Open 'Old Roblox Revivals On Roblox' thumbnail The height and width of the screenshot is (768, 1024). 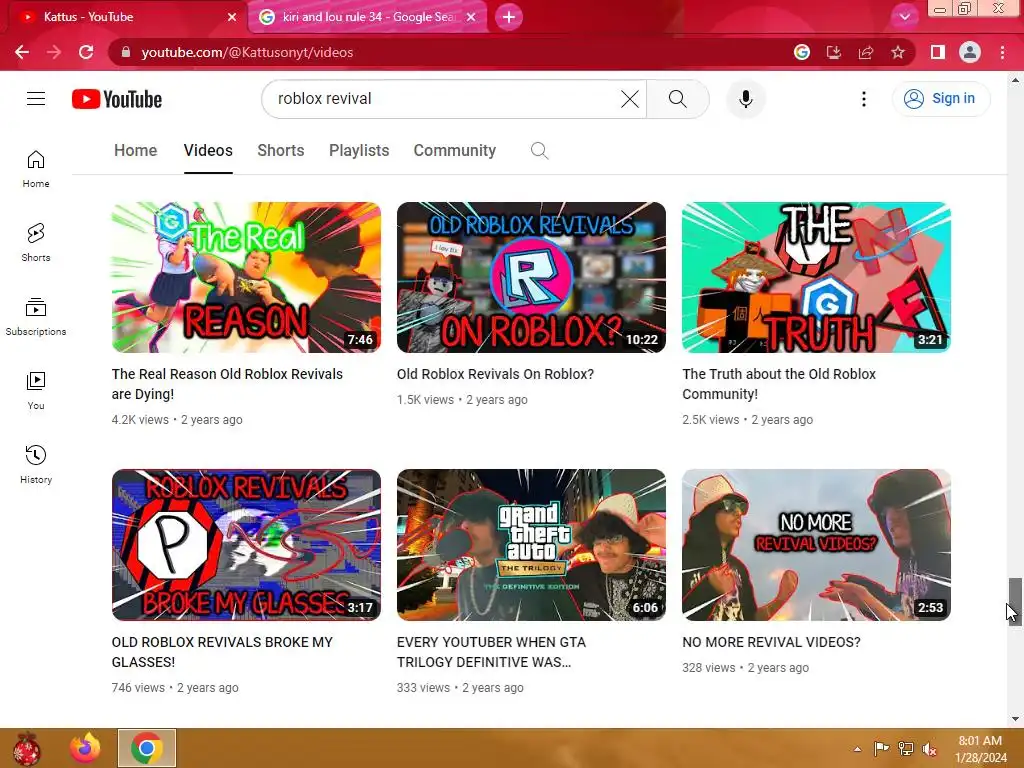531,278
